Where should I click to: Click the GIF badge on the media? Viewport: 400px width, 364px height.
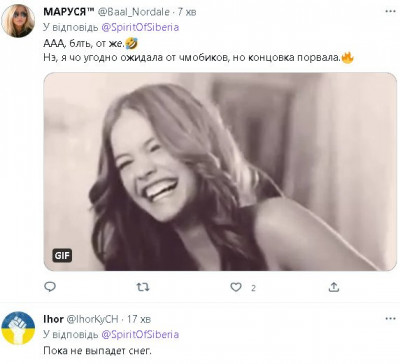click(62, 256)
